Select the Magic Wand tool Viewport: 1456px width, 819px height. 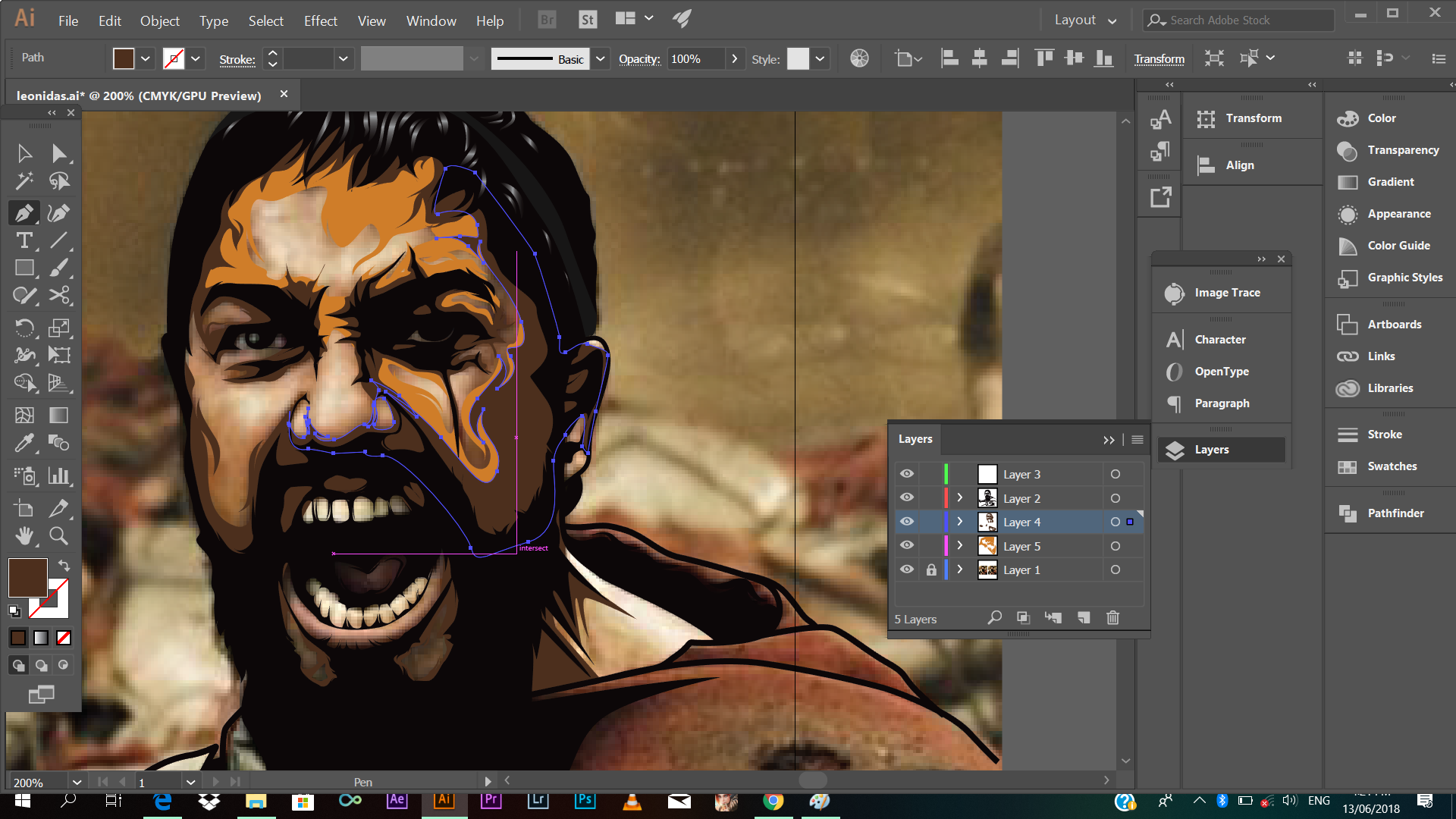24,181
